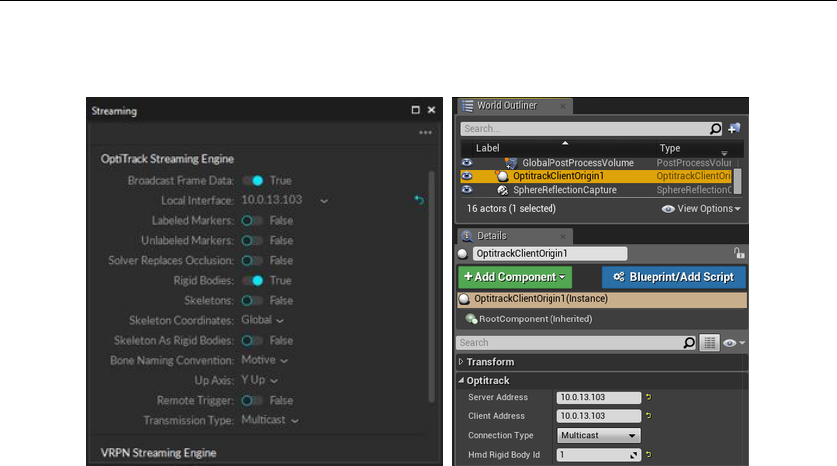Click the OptitrackClientOrigin1 actor icon in the outliner
Screen dimensions: 837x466
click(x=502, y=176)
